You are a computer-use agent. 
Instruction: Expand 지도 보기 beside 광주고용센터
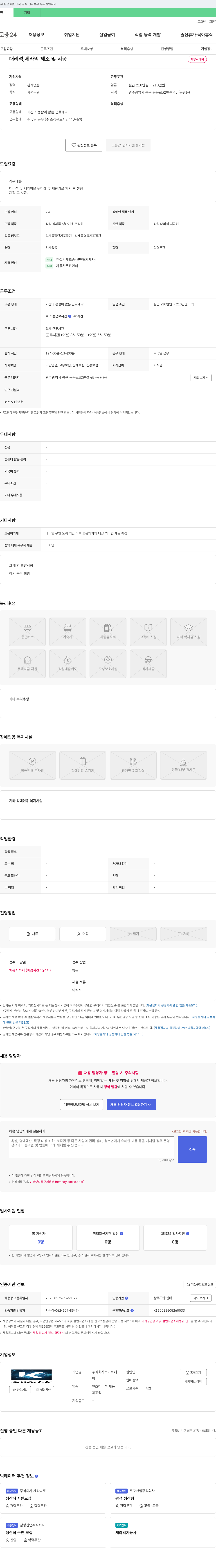coord(201,1298)
